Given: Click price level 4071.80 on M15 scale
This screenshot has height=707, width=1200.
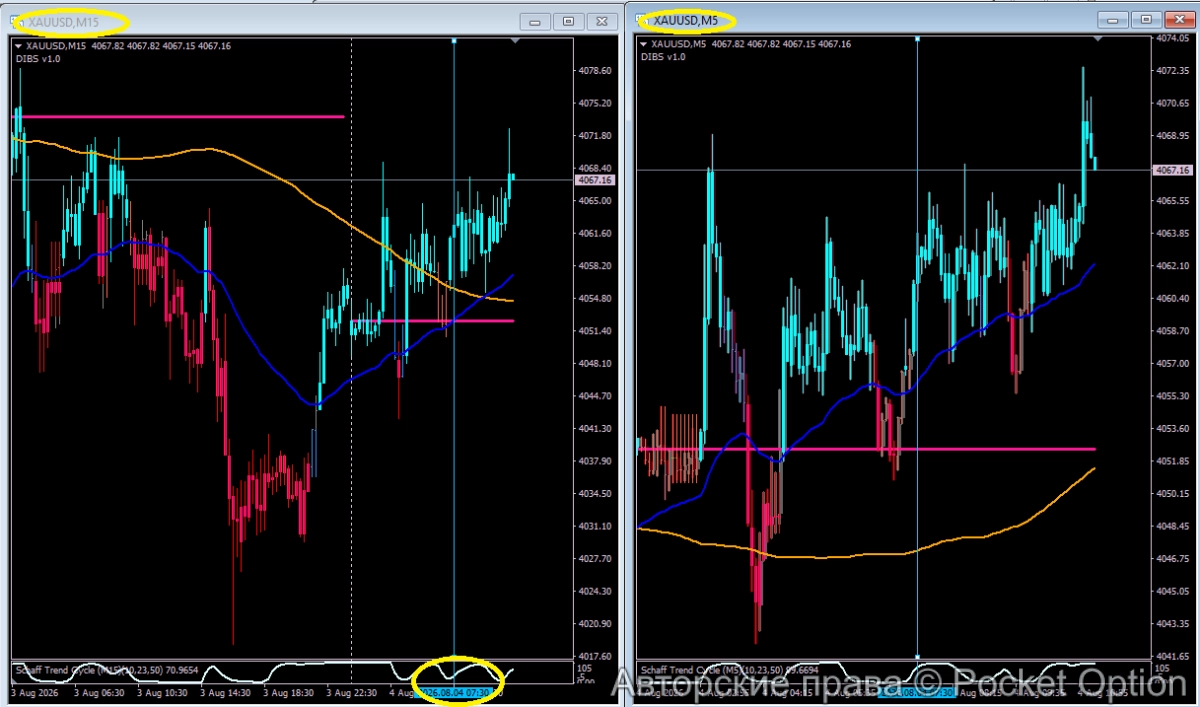Looking at the screenshot, I should pyautogui.click(x=595, y=136).
